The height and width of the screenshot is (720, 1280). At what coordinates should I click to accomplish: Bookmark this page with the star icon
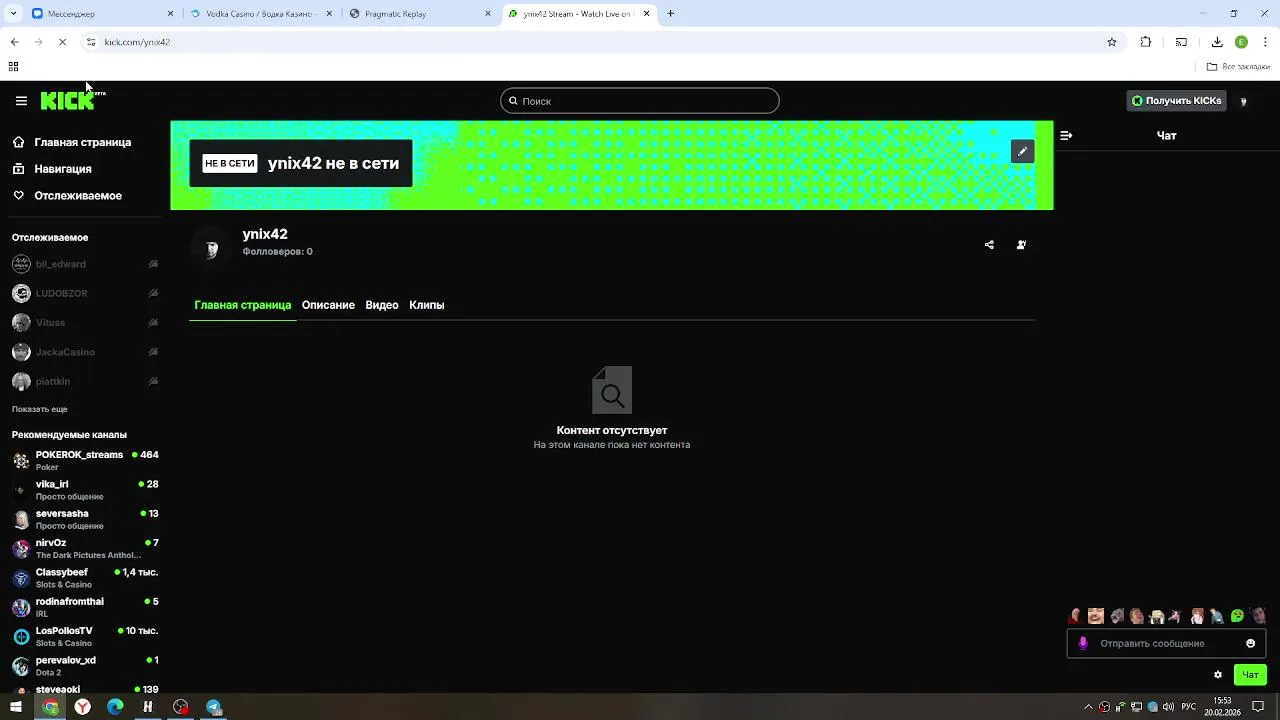click(1111, 42)
